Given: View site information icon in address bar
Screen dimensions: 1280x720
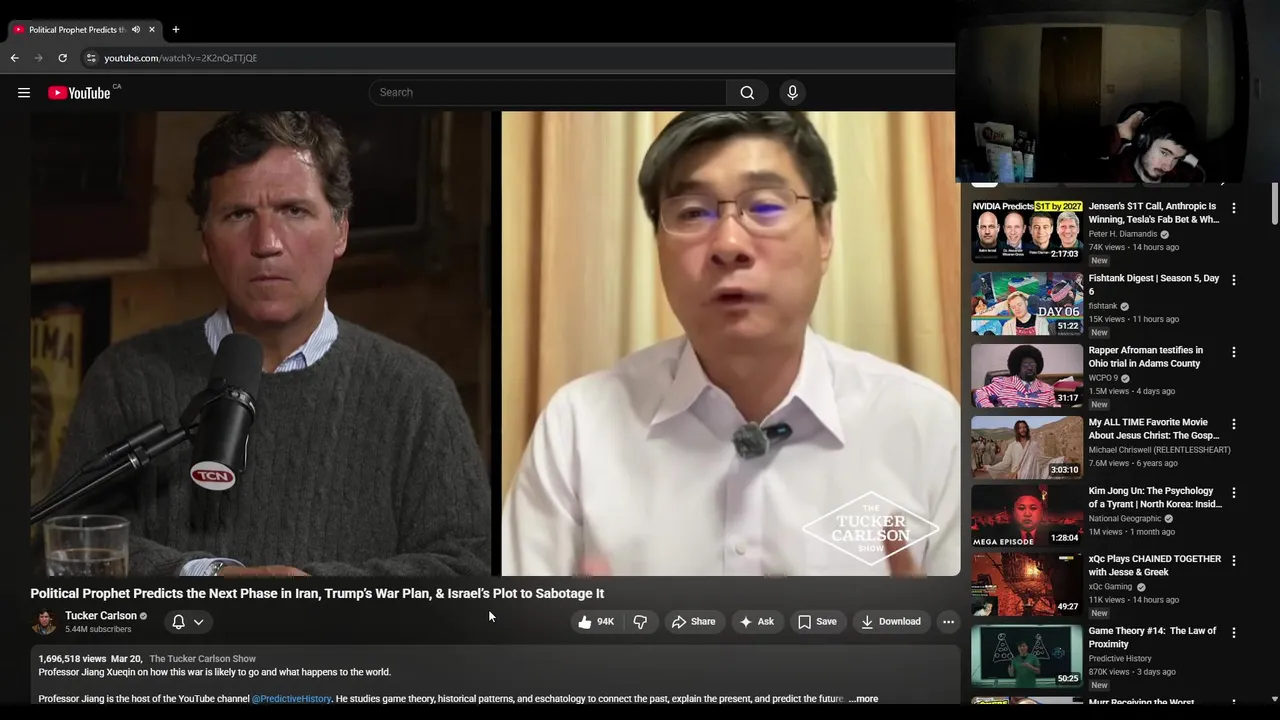Looking at the screenshot, I should (91, 58).
